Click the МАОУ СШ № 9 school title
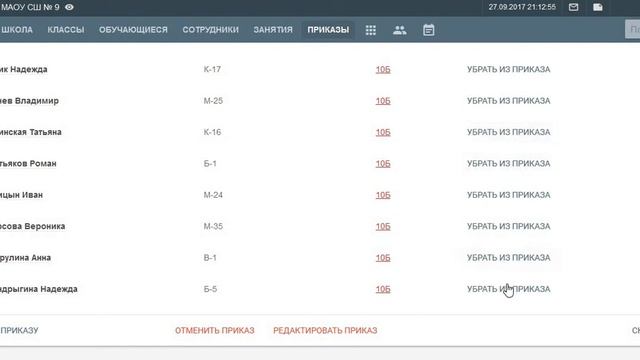 [x=30, y=7]
